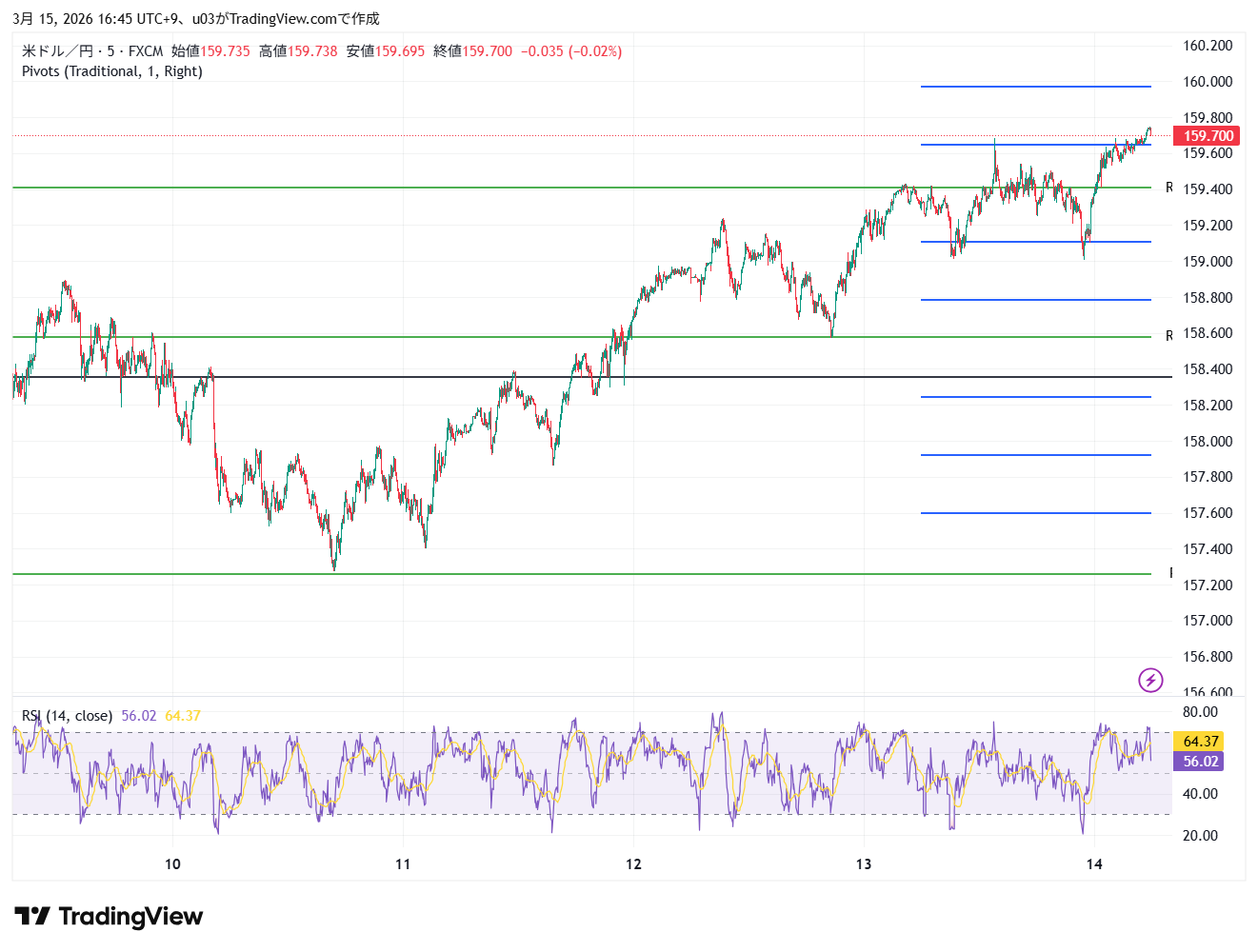The image size is (1258, 952).
Task: Click the red 159.700 current price label
Action: (1208, 136)
